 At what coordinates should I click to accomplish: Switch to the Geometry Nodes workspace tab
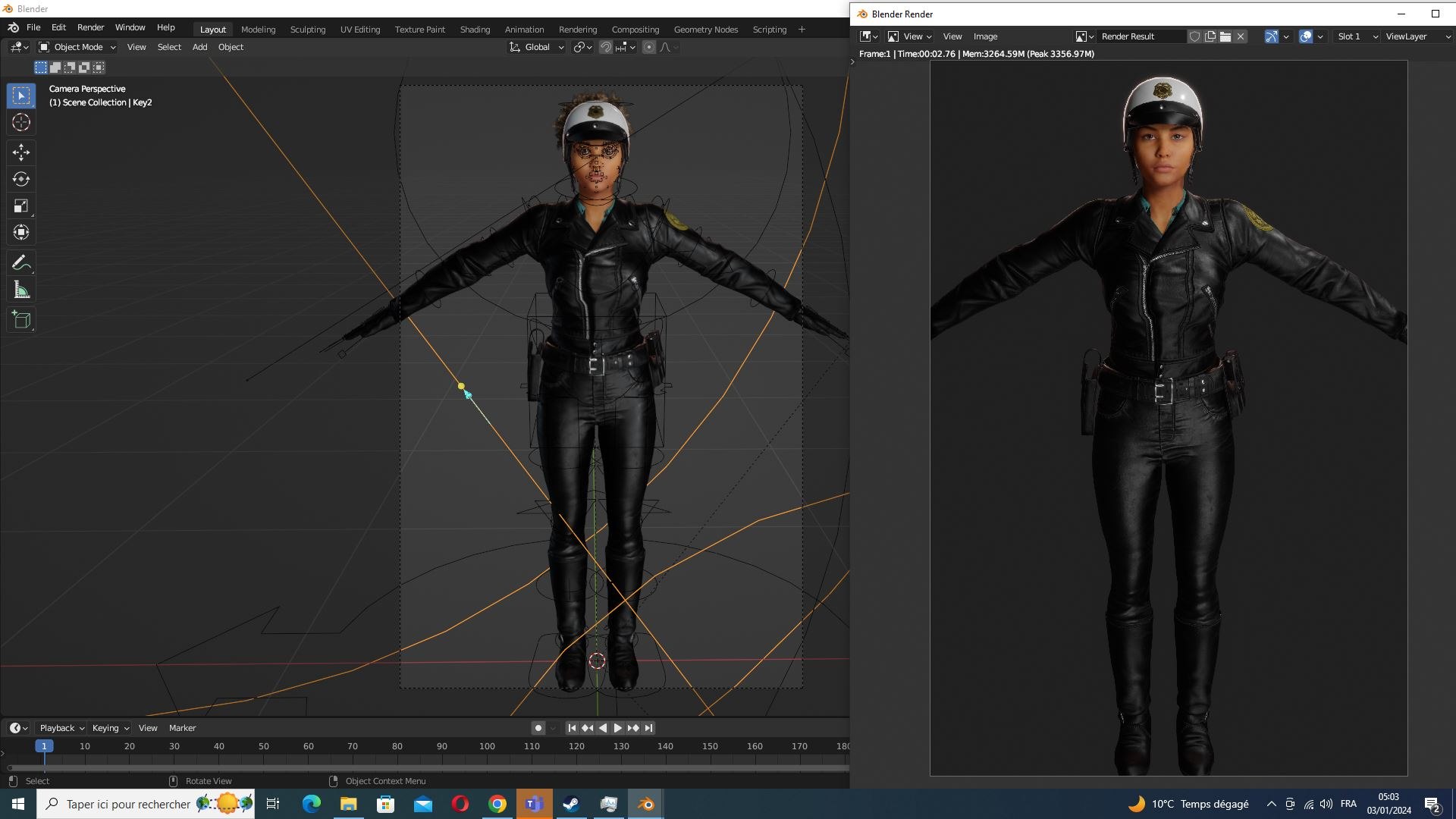[706, 30]
